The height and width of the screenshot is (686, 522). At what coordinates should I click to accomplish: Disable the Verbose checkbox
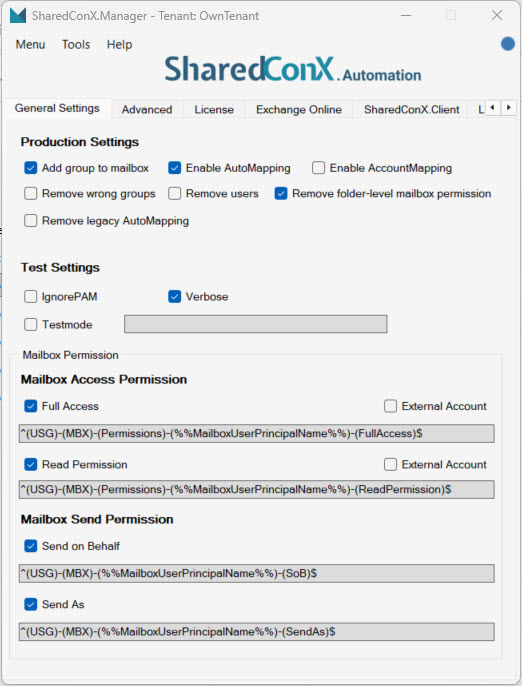pos(175,297)
